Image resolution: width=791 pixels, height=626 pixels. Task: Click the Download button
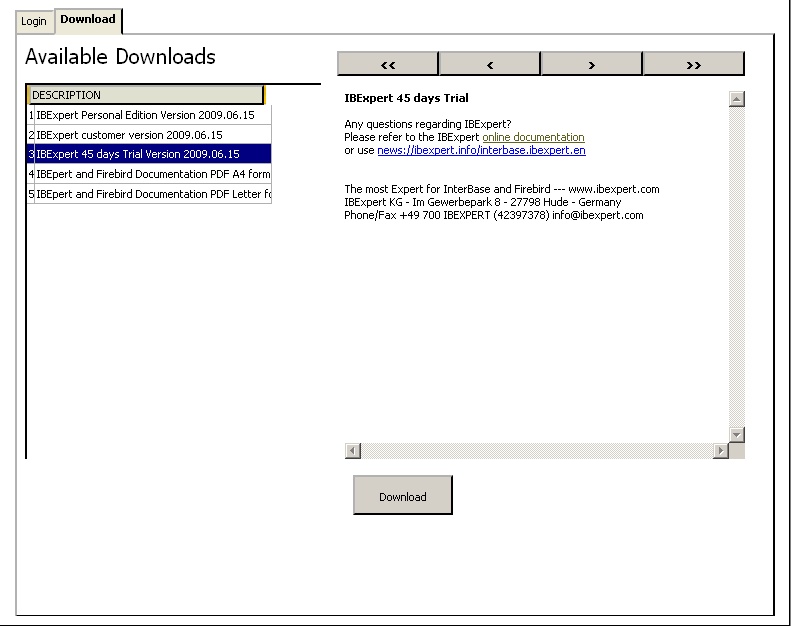click(x=403, y=495)
